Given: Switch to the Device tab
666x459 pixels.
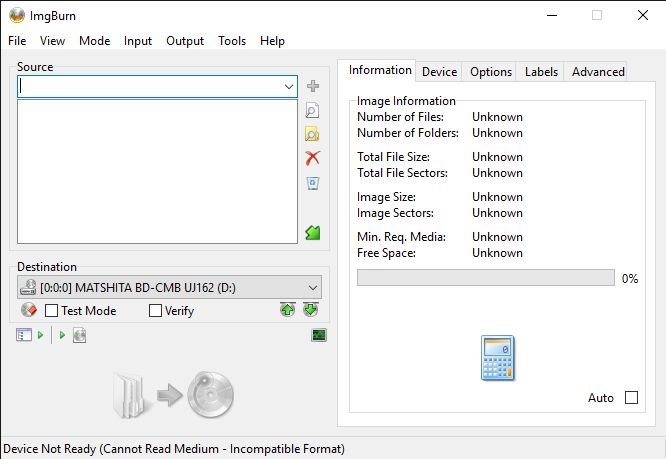Looking at the screenshot, I should pyautogui.click(x=439, y=72).
